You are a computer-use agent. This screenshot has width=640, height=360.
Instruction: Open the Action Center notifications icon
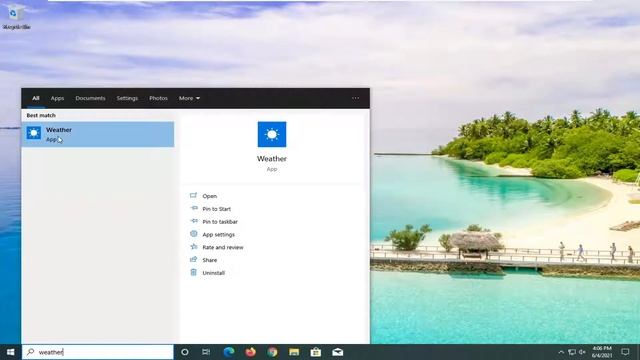625,352
